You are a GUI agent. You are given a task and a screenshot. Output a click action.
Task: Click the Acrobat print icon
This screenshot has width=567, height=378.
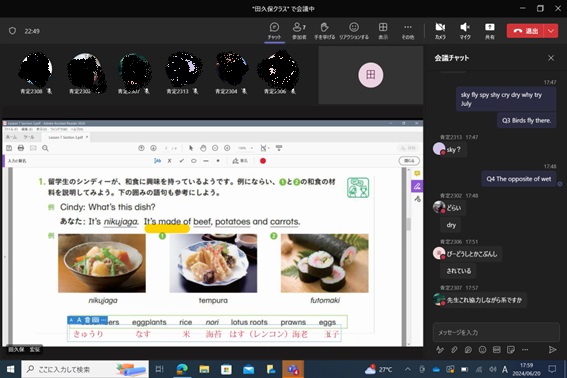pos(21,148)
